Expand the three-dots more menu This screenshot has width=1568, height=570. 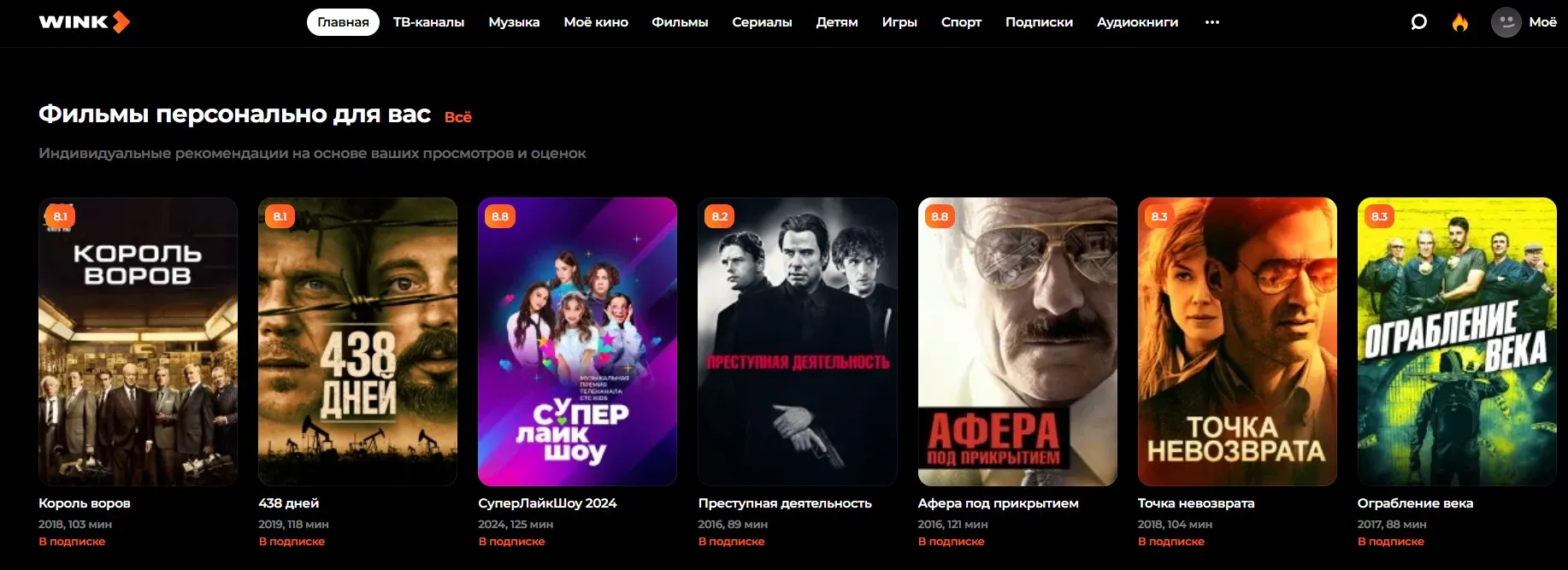pos(1212,22)
